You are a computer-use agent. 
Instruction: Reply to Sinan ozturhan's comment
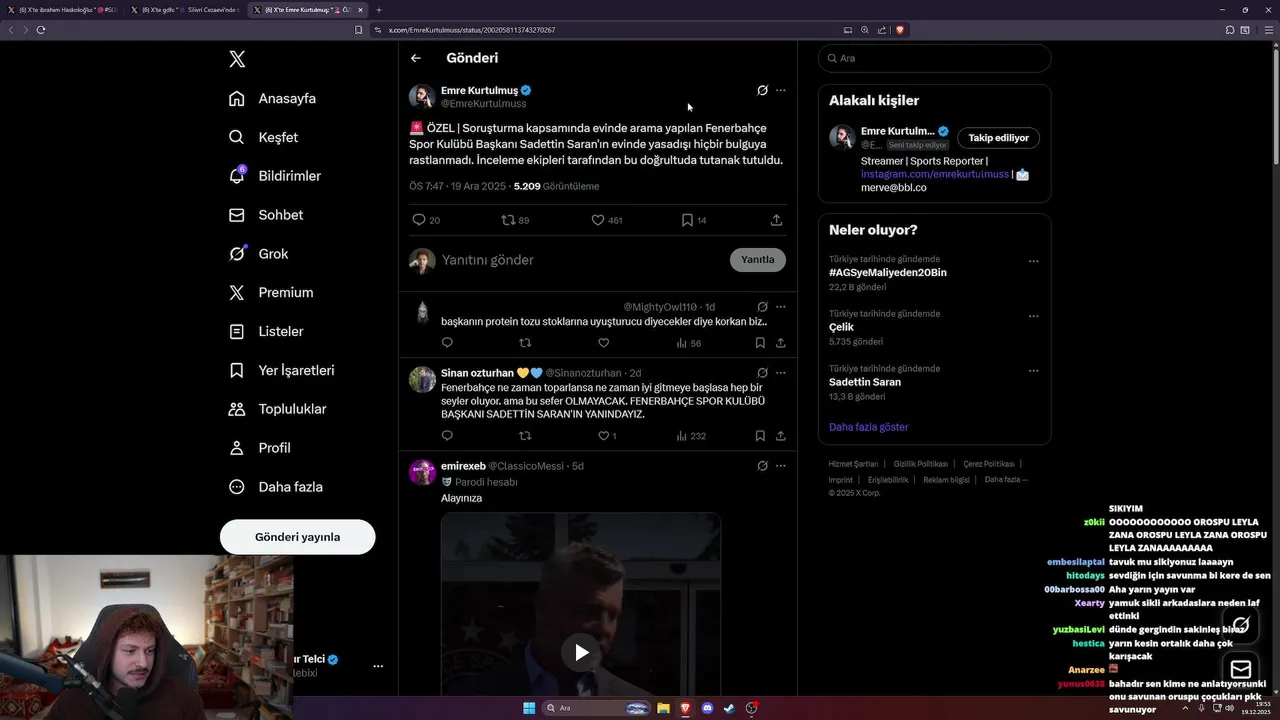[447, 436]
